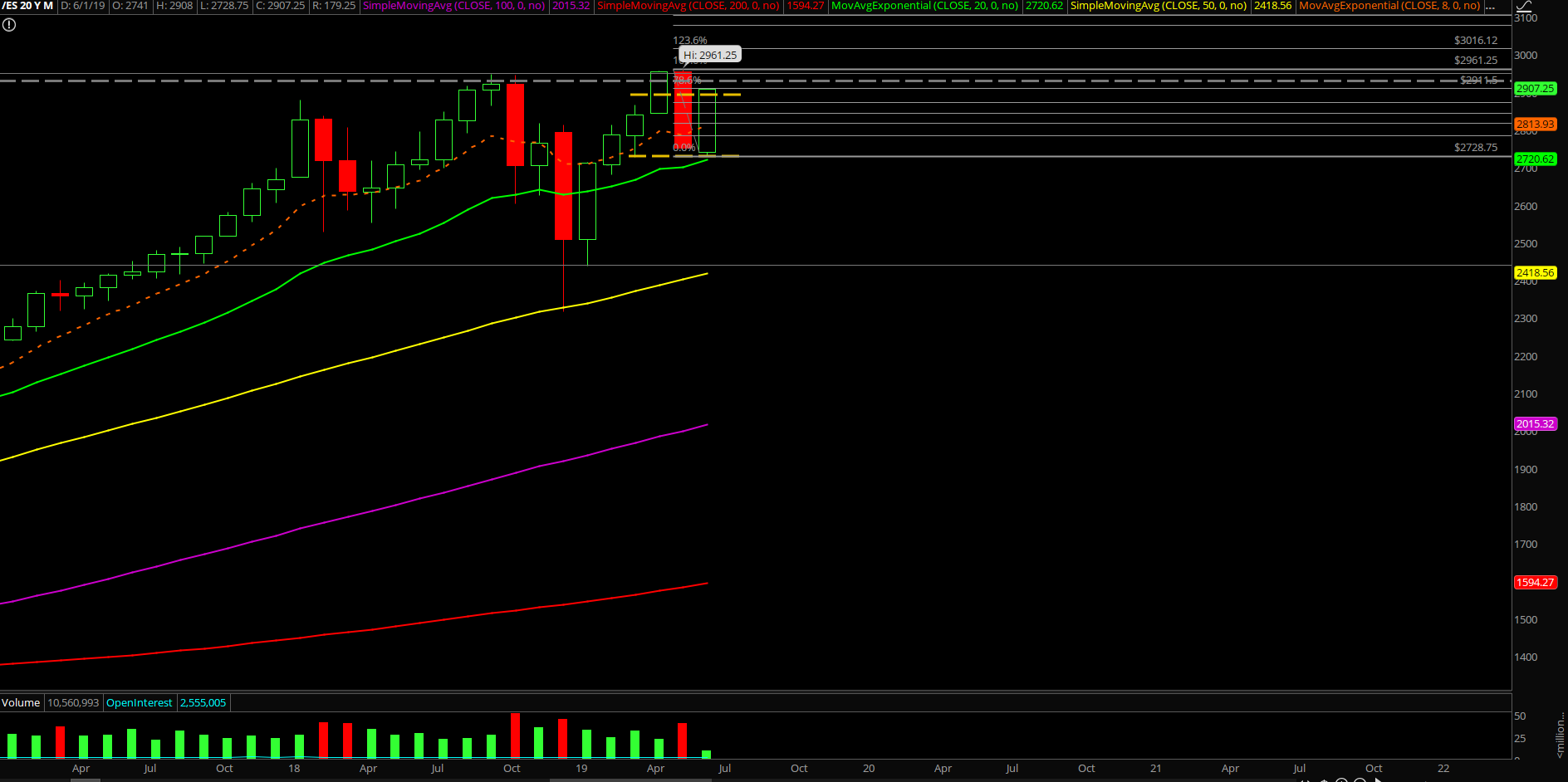The height and width of the screenshot is (782, 1568).
Task: Click the OpenInterest study label
Action: point(140,702)
